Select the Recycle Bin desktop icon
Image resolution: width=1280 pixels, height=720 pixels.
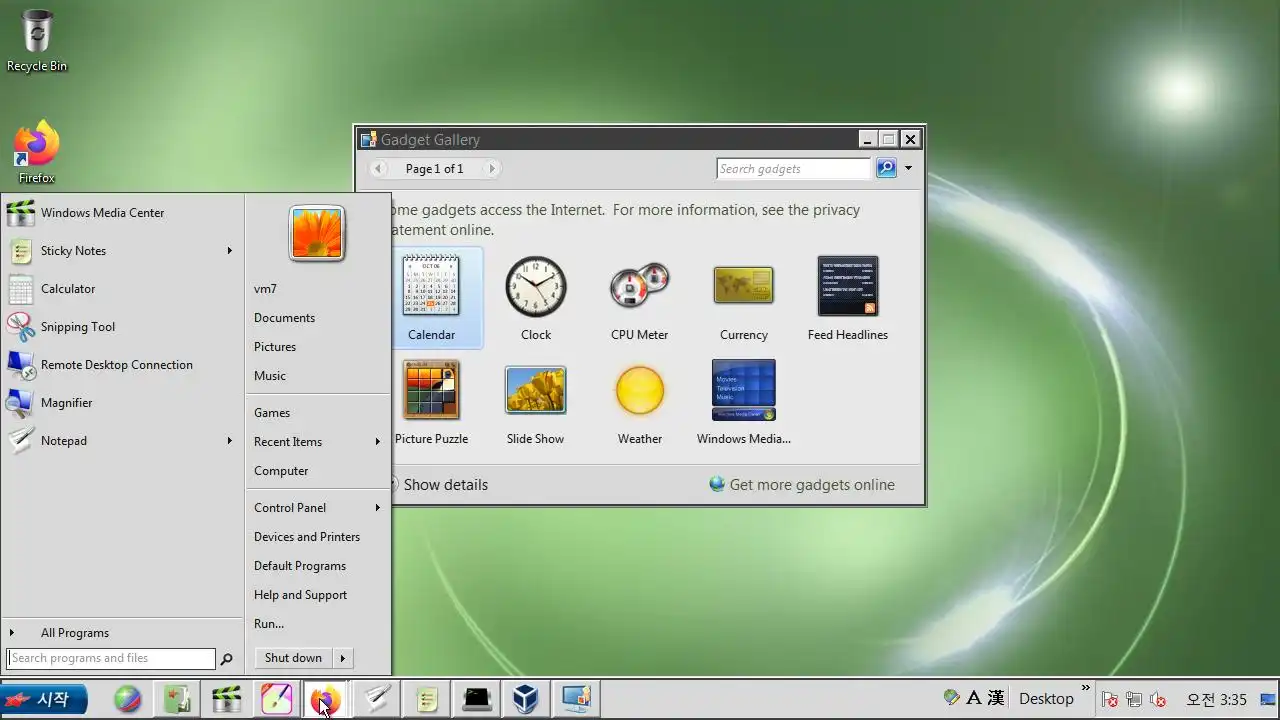click(37, 41)
